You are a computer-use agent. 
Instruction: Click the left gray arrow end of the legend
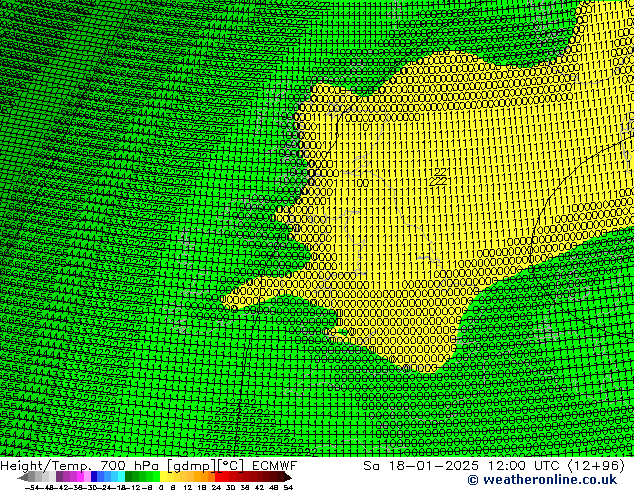[x=22, y=477]
